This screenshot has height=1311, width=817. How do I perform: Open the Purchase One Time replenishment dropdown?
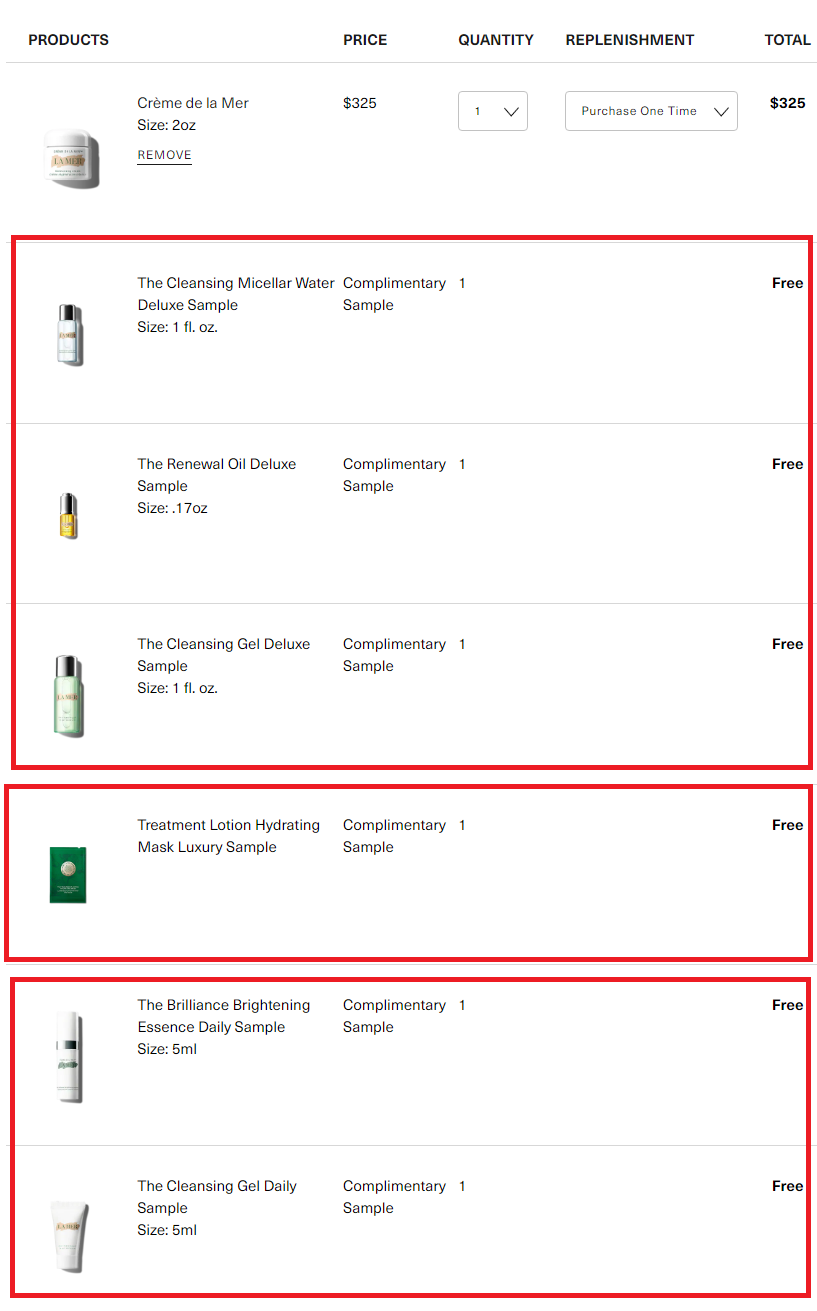(650, 111)
